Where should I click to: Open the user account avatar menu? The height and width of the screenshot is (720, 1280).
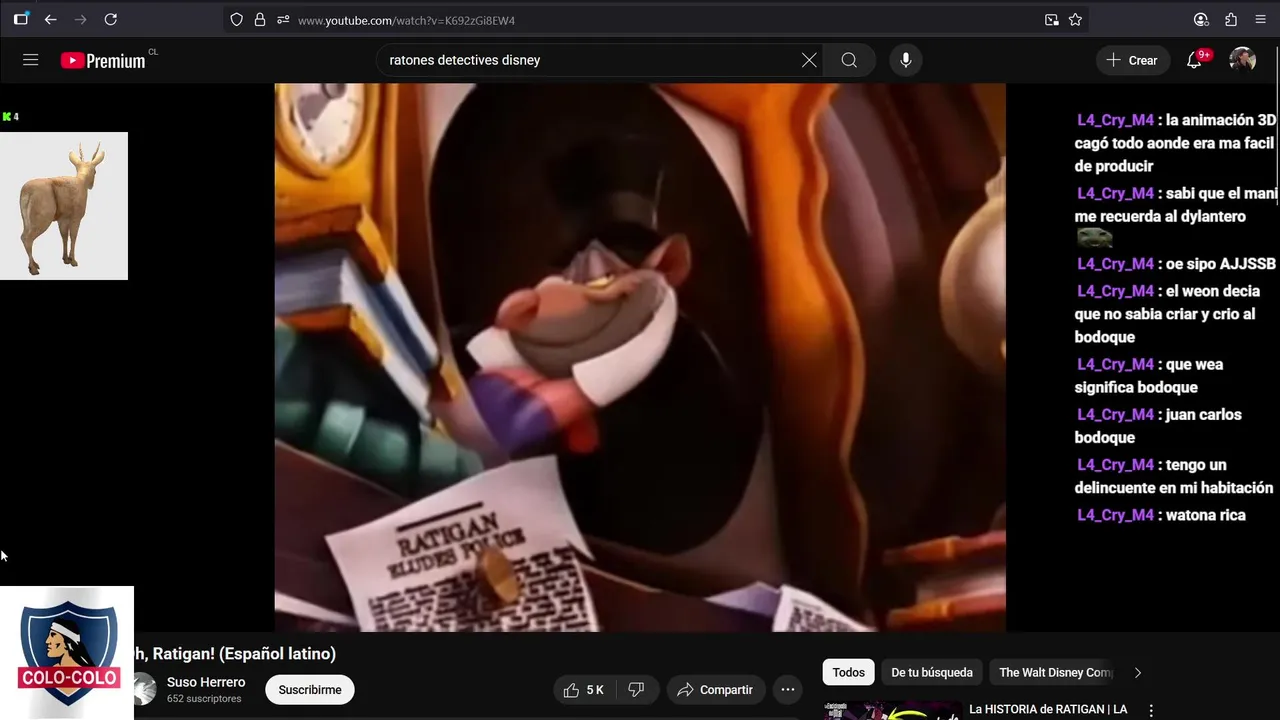(x=1242, y=60)
